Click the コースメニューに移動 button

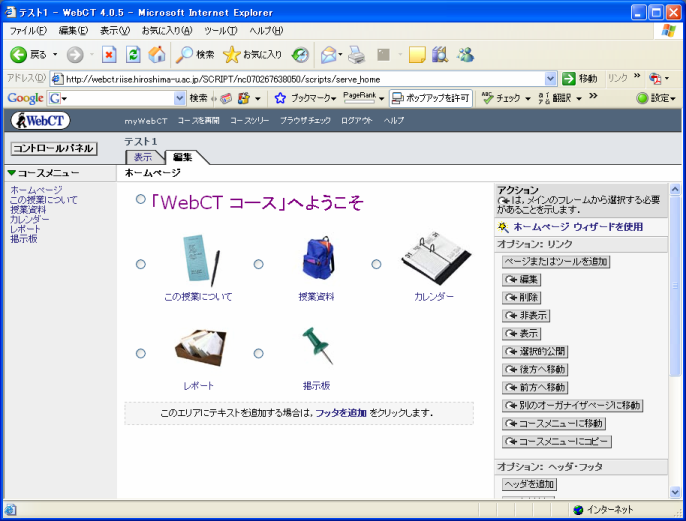554,423
